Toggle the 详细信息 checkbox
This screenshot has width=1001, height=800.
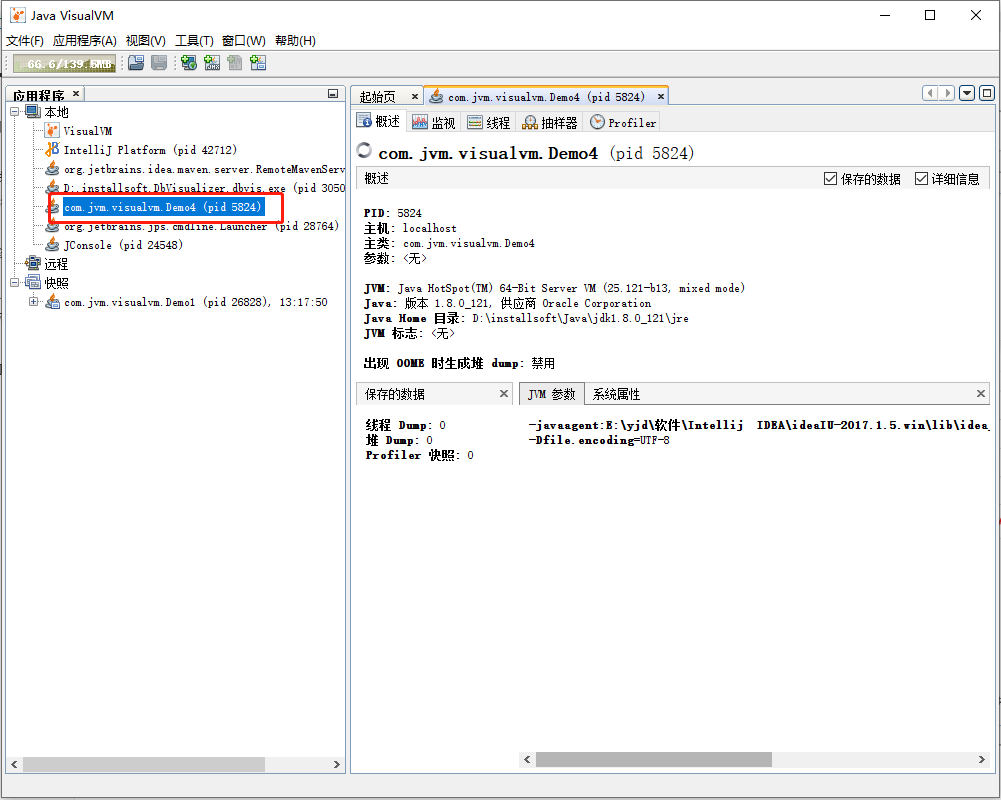[921, 179]
